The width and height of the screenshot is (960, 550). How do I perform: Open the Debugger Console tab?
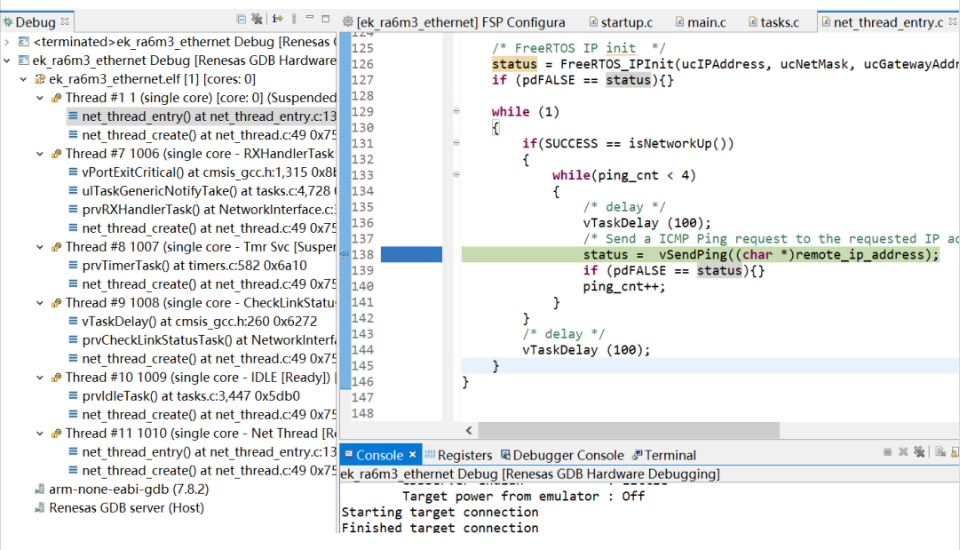[563, 455]
